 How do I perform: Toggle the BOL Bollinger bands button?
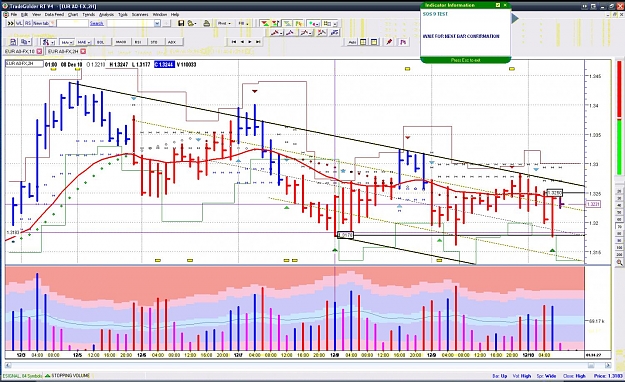click(101, 42)
